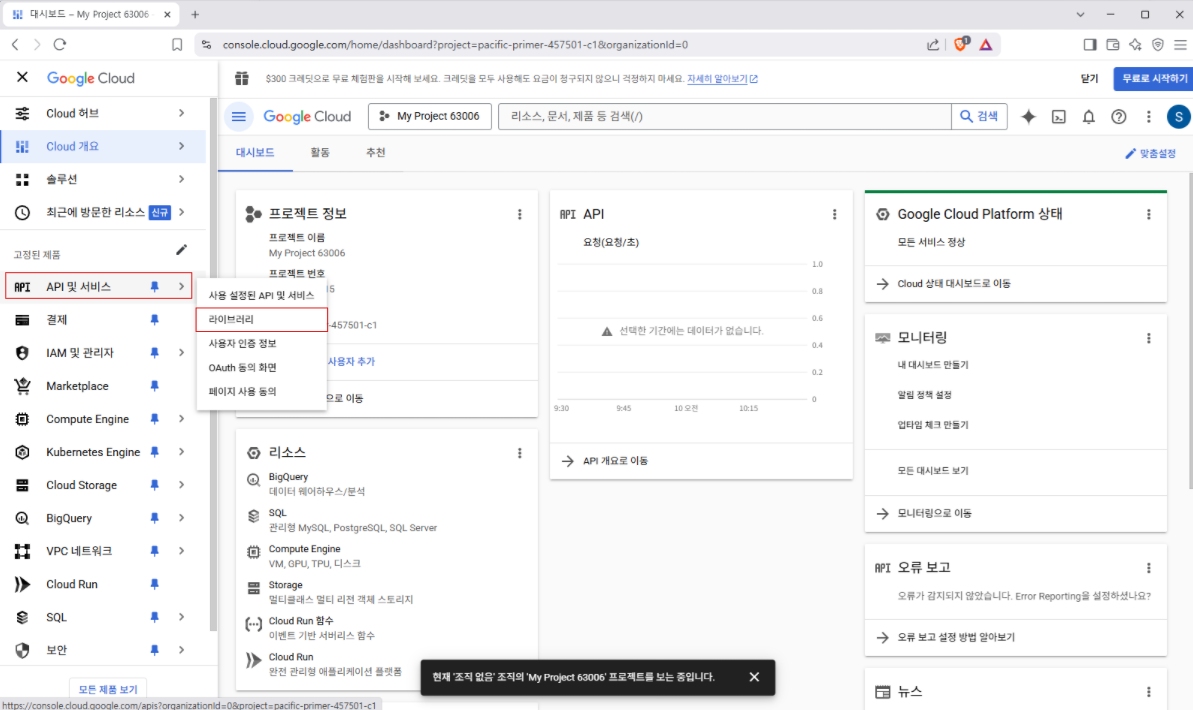Expand the BigQuery submenu chevron
Viewport: 1193px width, 710px height.
pyautogui.click(x=181, y=518)
